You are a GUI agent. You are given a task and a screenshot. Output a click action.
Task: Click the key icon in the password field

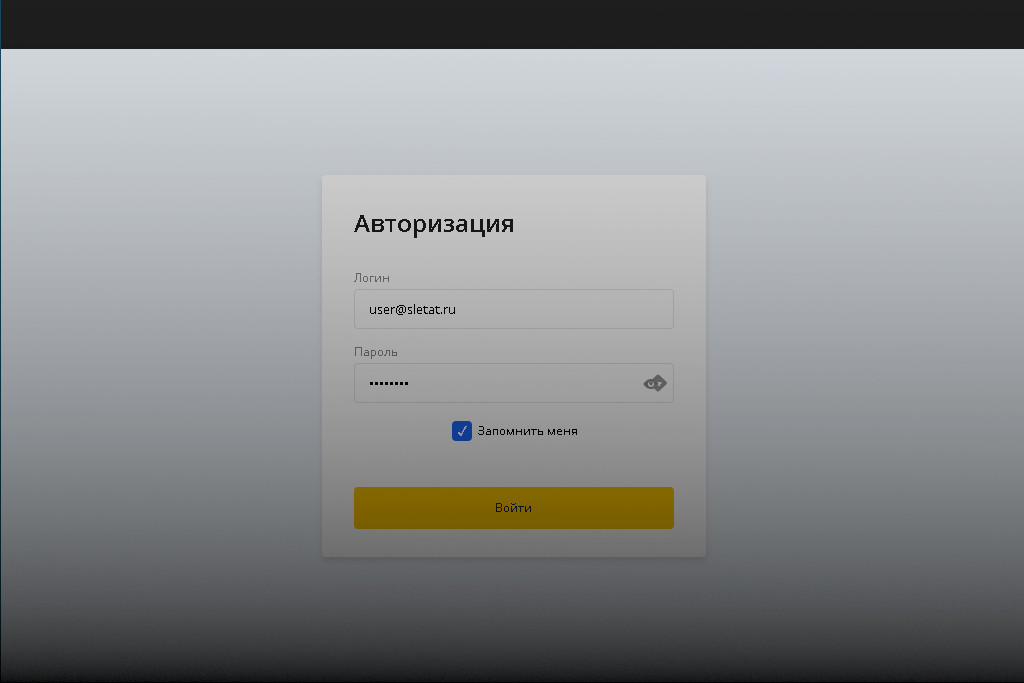pyautogui.click(x=654, y=383)
